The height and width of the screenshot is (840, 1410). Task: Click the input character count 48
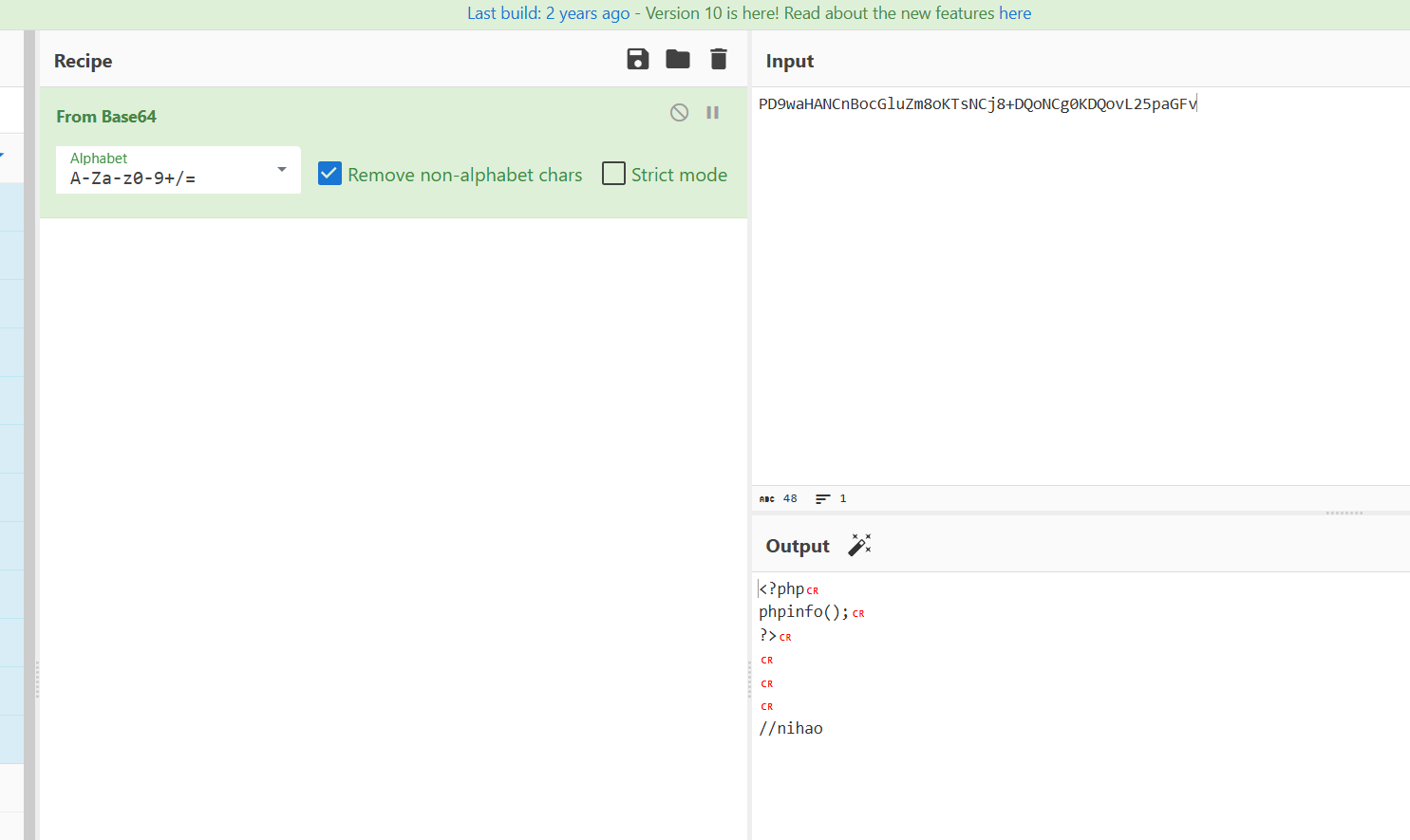790,498
